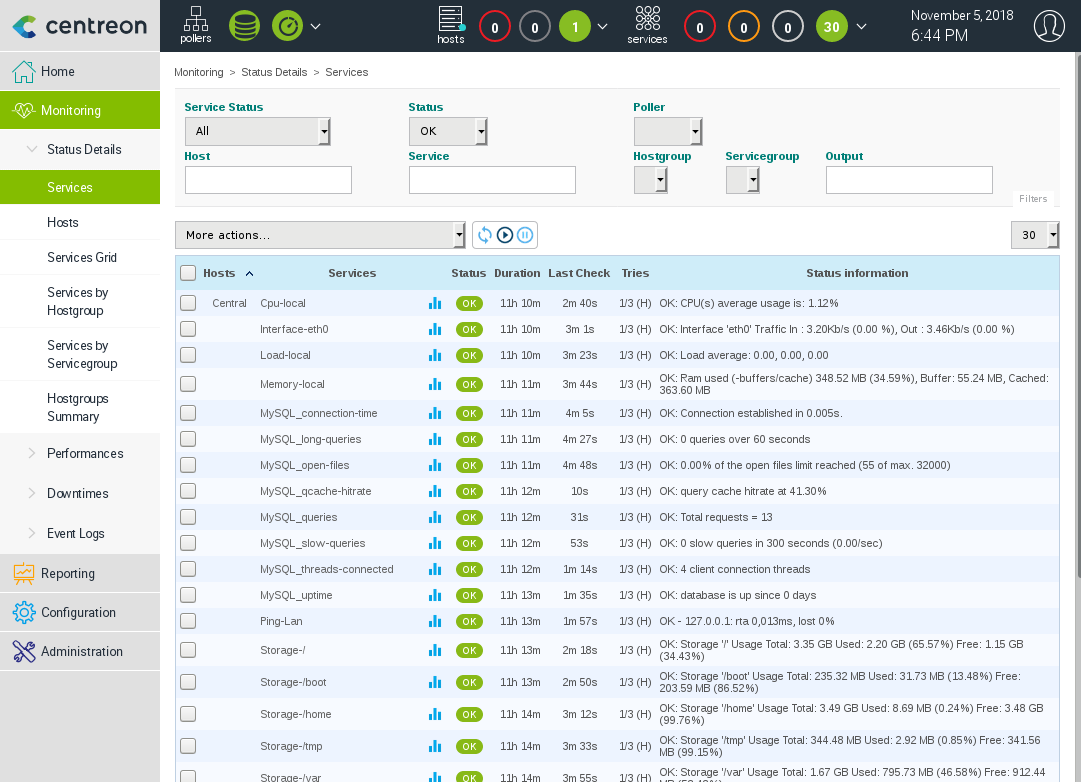Open the graph icon for Cpu-local
This screenshot has width=1081, height=782.
435,303
